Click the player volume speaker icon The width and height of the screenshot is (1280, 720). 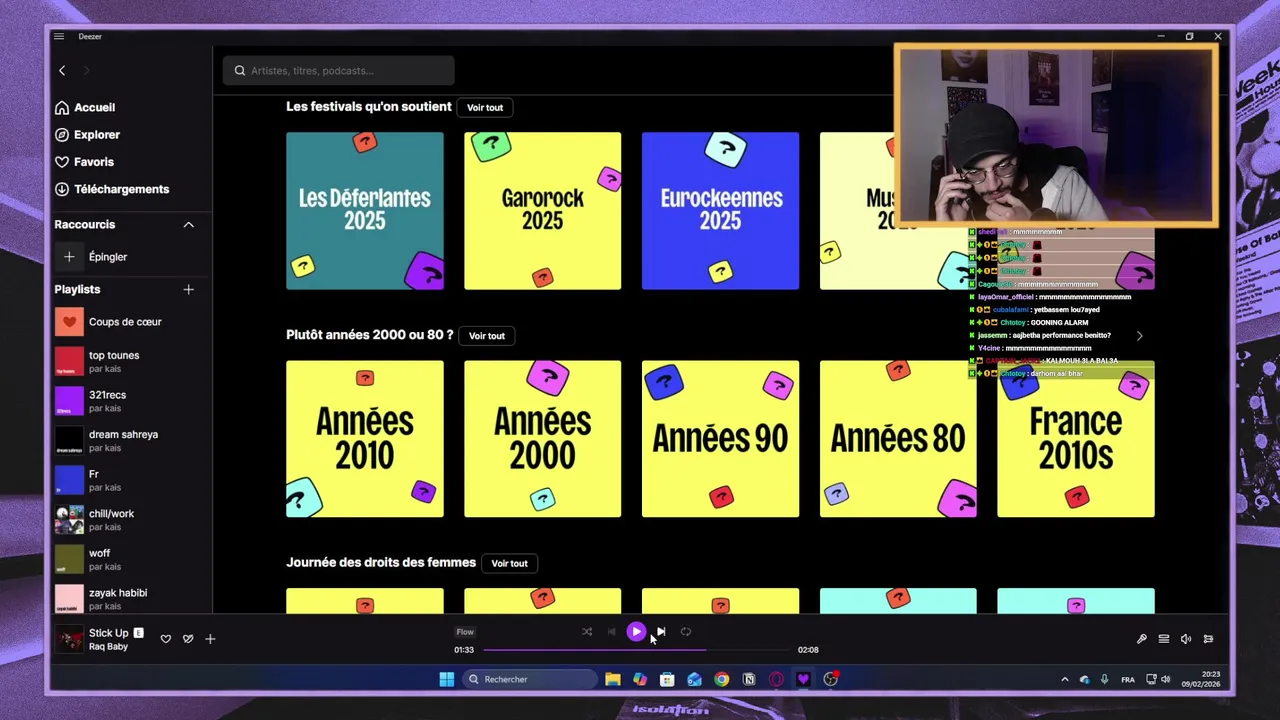tap(1186, 639)
